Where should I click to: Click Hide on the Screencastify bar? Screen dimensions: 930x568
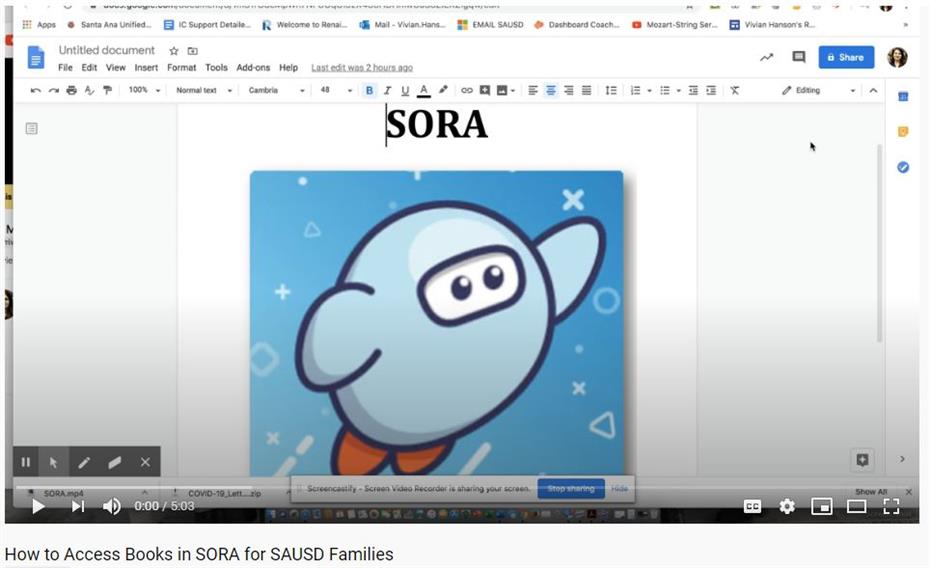point(619,489)
